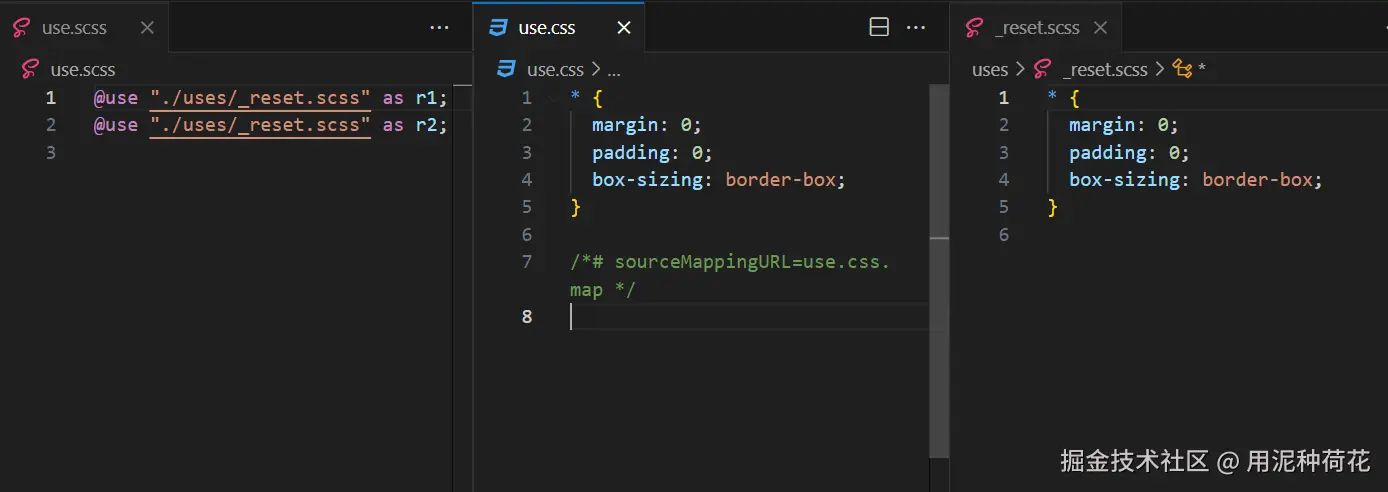Collapse the * rule fold in use.css
Screen dimensions: 1388x492
(553, 98)
